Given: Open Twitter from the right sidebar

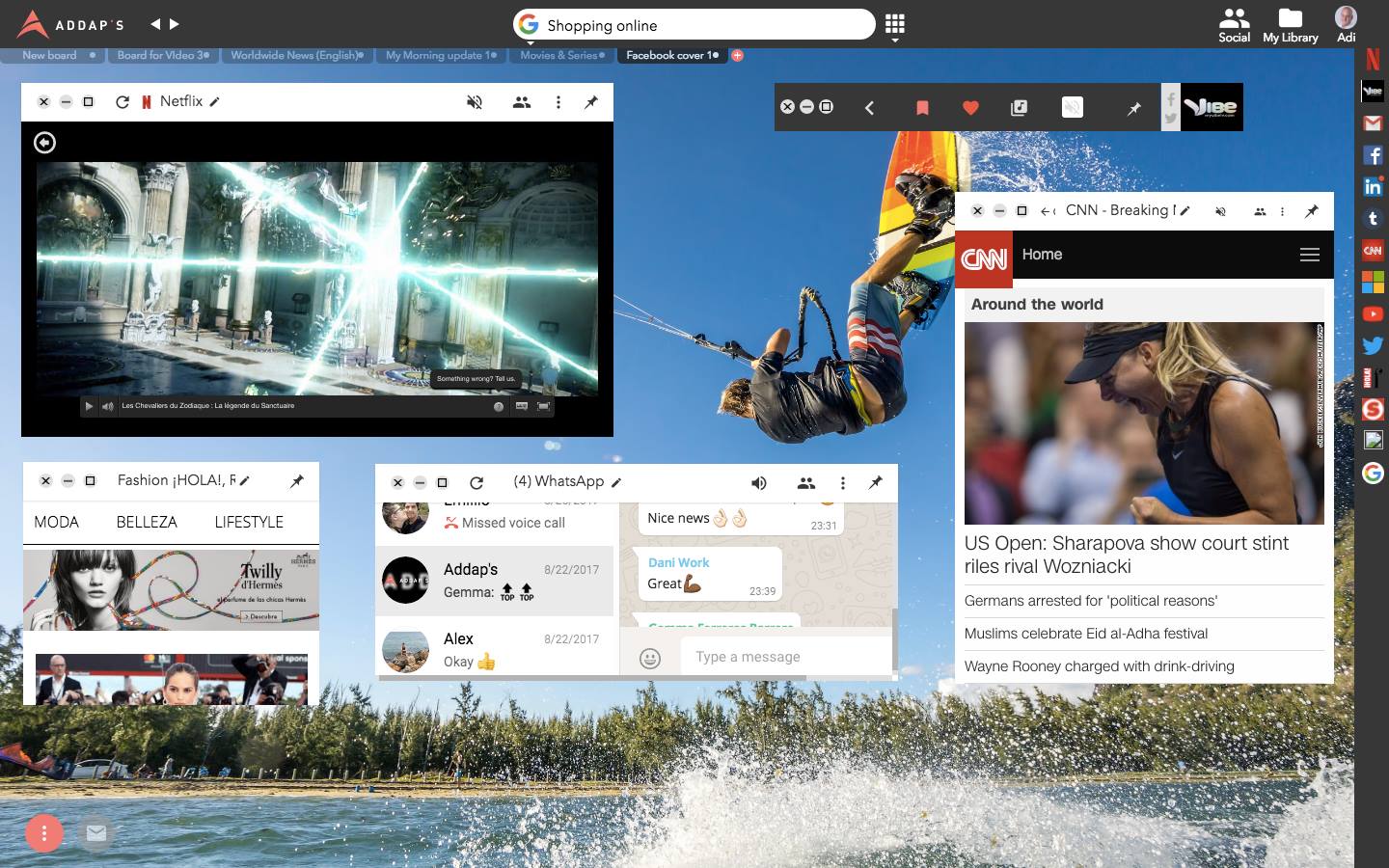Looking at the screenshot, I should pyautogui.click(x=1373, y=345).
